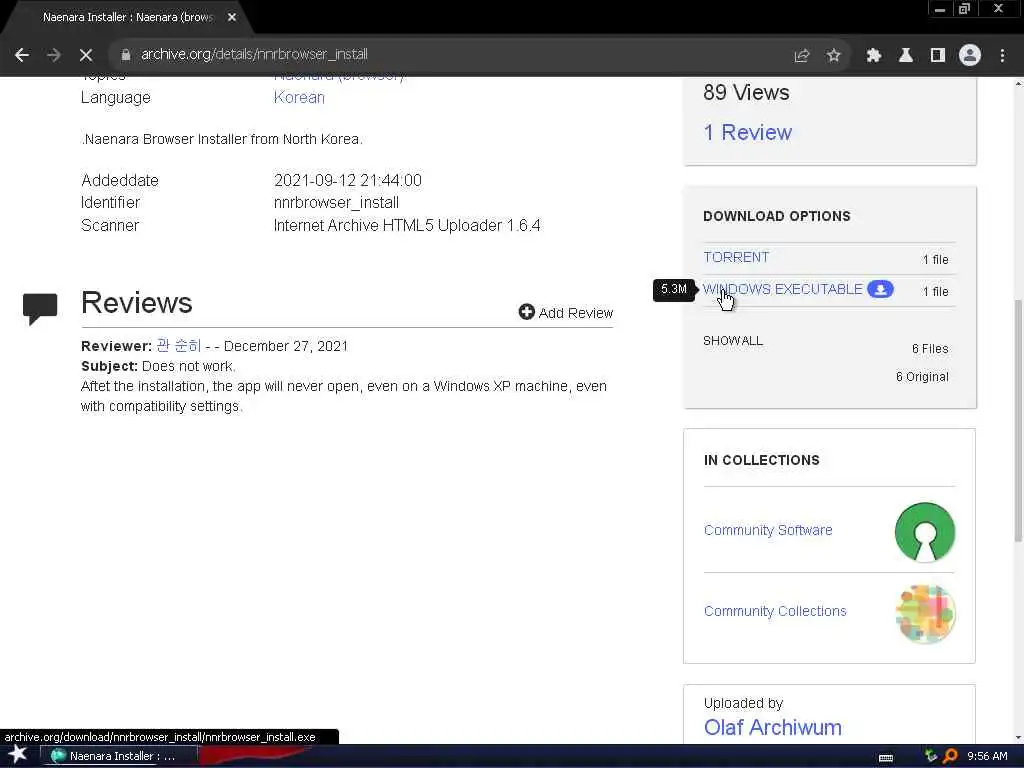Image resolution: width=1024 pixels, height=768 pixels.
Task: Stop loading the page
Action: pyautogui.click(x=86, y=55)
